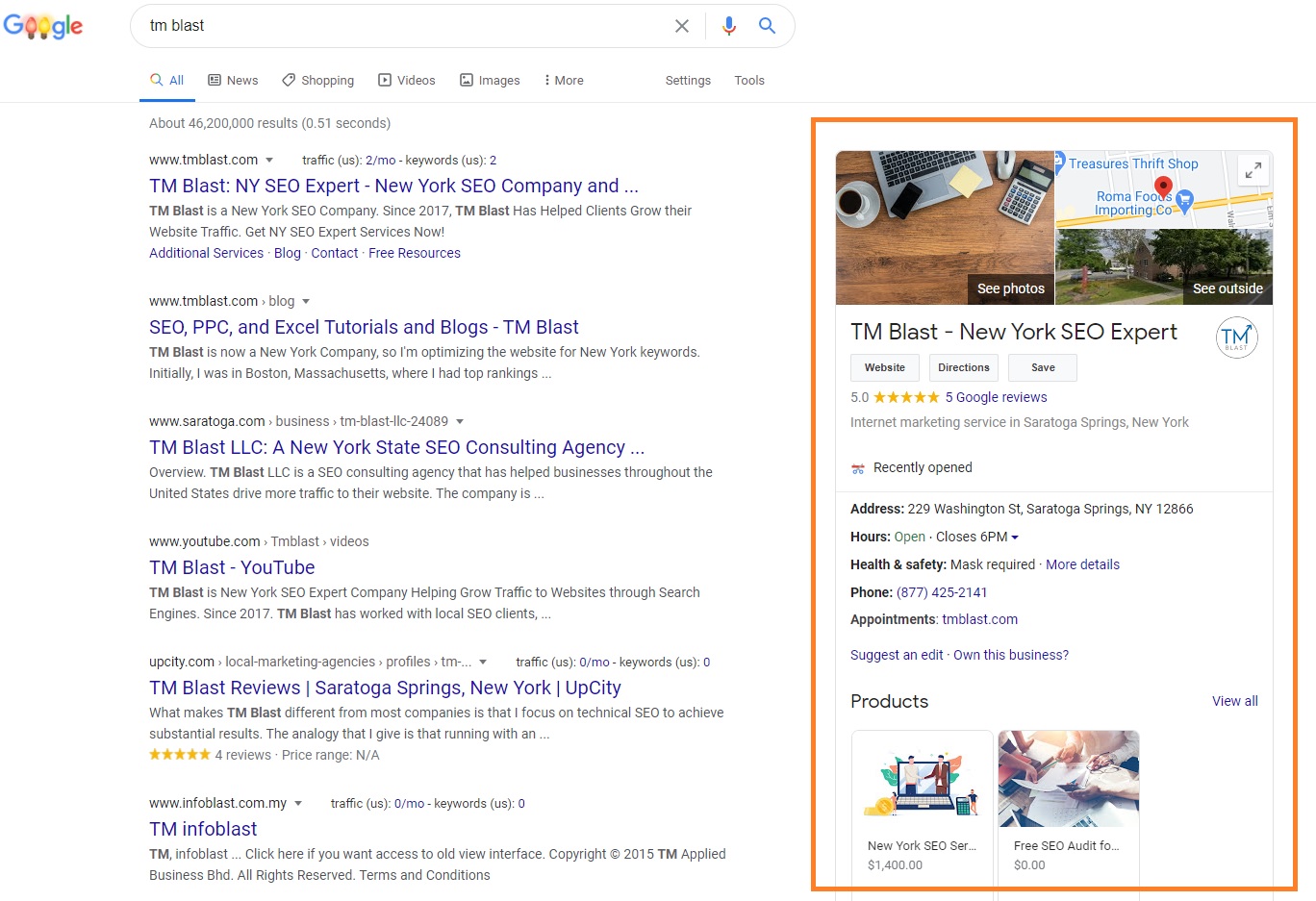Expand dropdown arrow next to tmblast.com blog
This screenshot has width=1316, height=901.
click(x=306, y=302)
